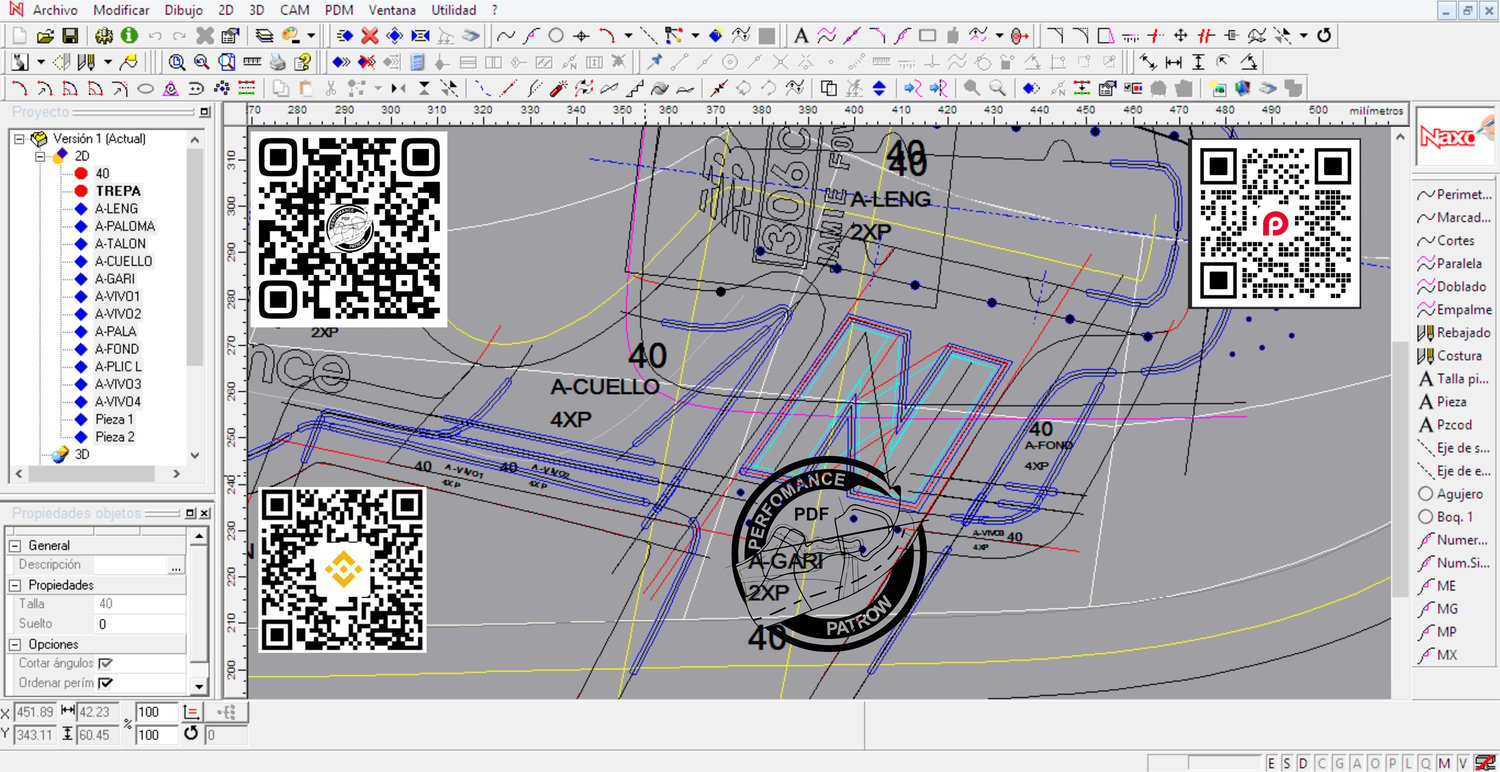Click the red X delete icon
Viewport: 1500px width, 772px height.
370,36
